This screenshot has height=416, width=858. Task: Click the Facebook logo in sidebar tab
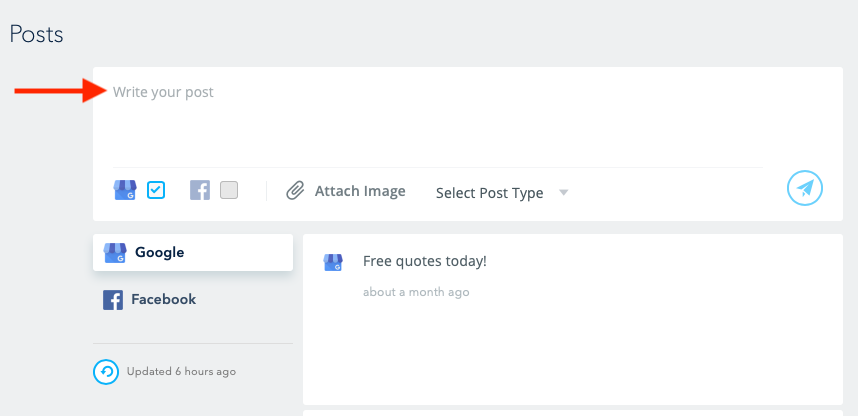pos(113,300)
